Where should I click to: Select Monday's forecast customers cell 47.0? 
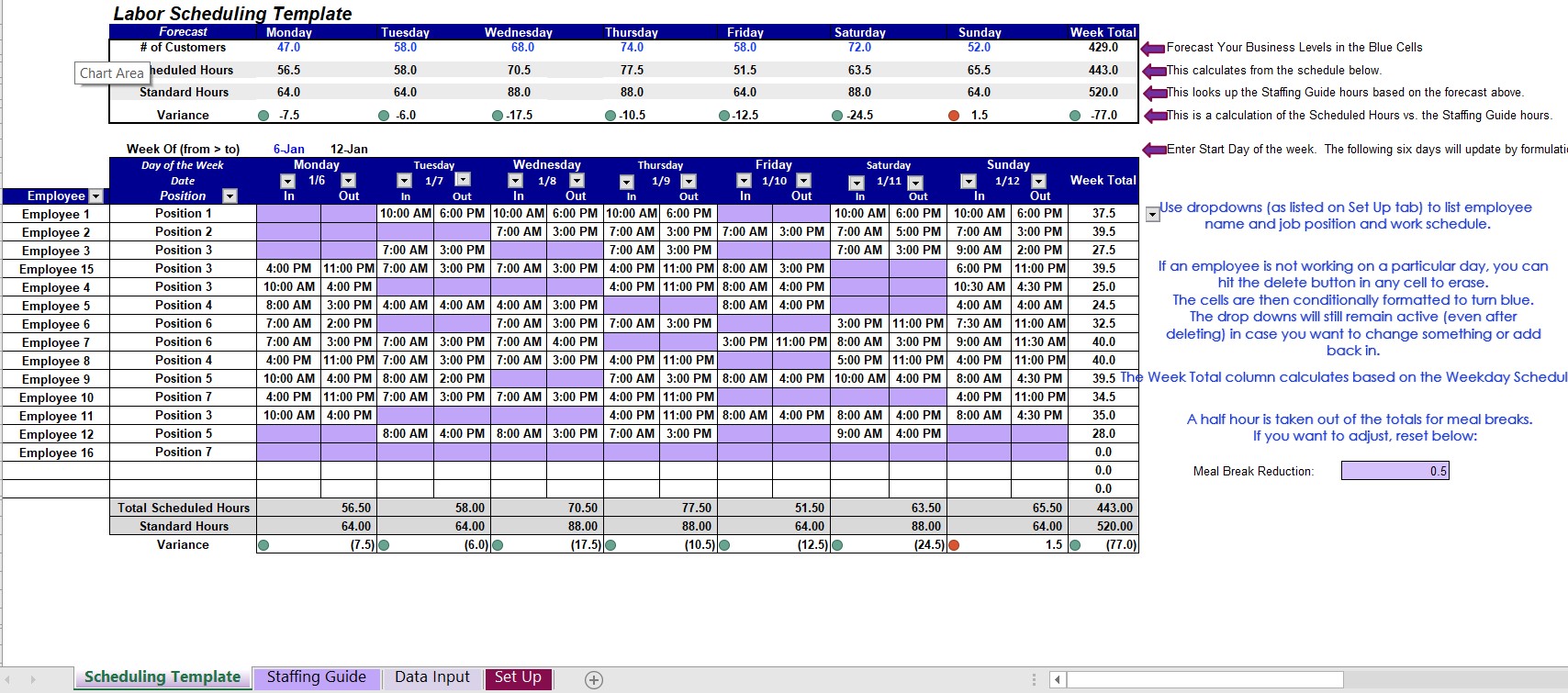pos(289,48)
